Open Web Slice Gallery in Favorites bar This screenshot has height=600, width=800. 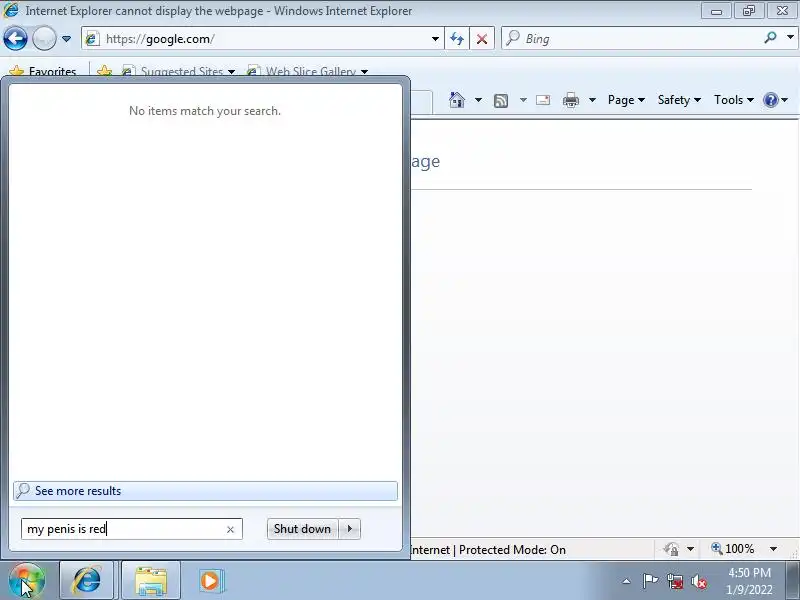point(307,71)
